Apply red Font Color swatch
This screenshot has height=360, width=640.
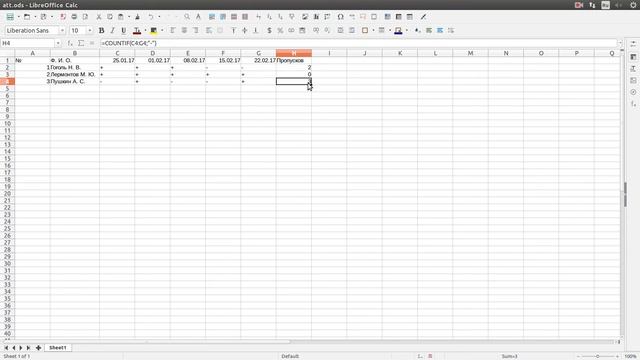tap(137, 30)
